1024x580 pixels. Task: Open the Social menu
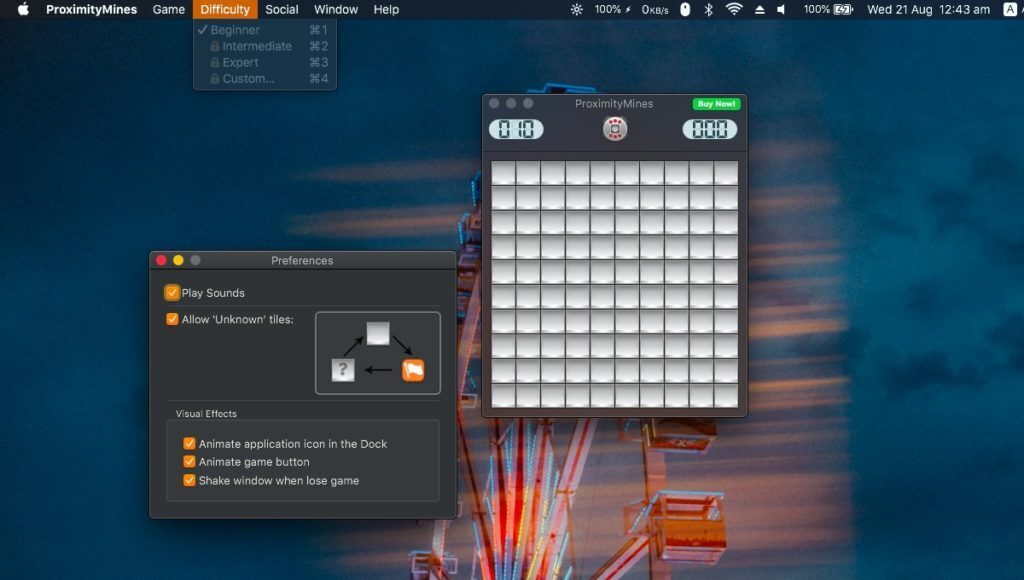pyautogui.click(x=281, y=9)
